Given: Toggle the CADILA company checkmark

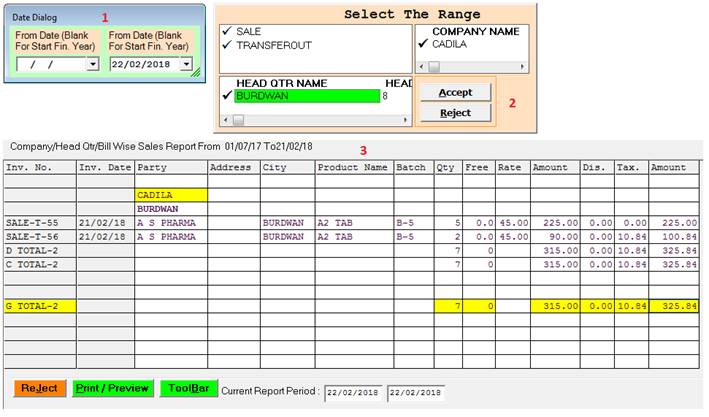Looking at the screenshot, I should pos(423,45).
